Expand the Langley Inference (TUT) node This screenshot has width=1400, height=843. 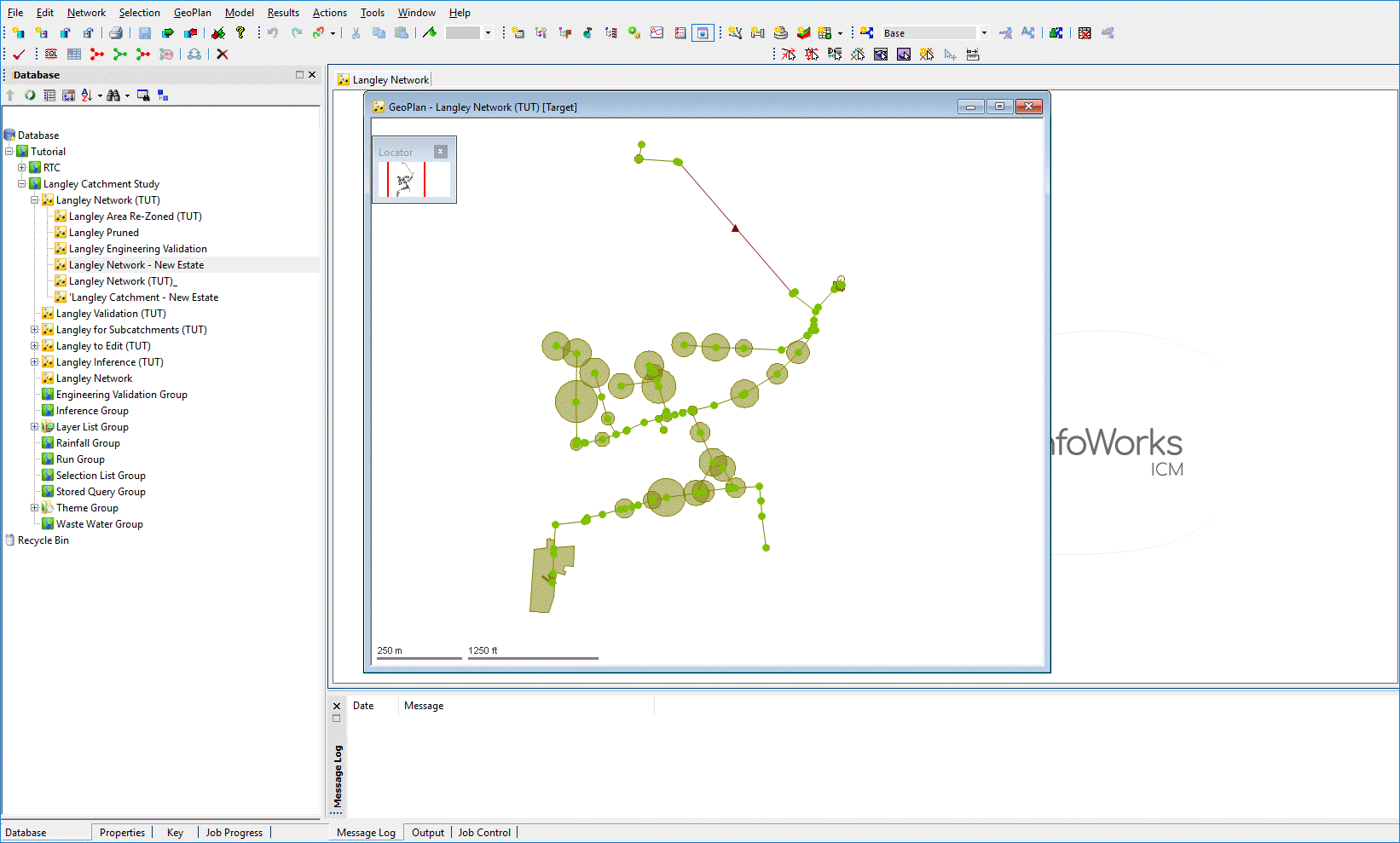pyautogui.click(x=35, y=362)
